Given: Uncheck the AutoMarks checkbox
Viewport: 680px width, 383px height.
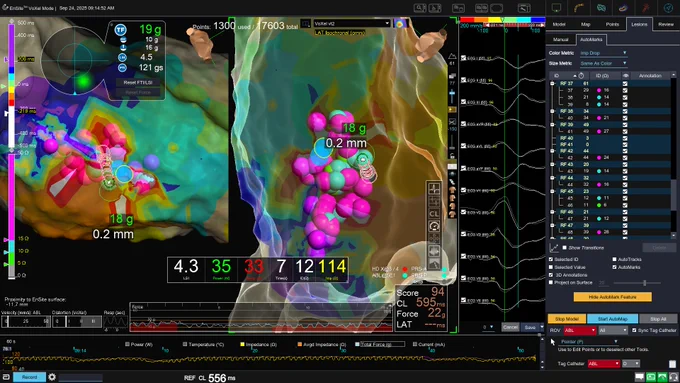Looking at the screenshot, I should (615, 267).
